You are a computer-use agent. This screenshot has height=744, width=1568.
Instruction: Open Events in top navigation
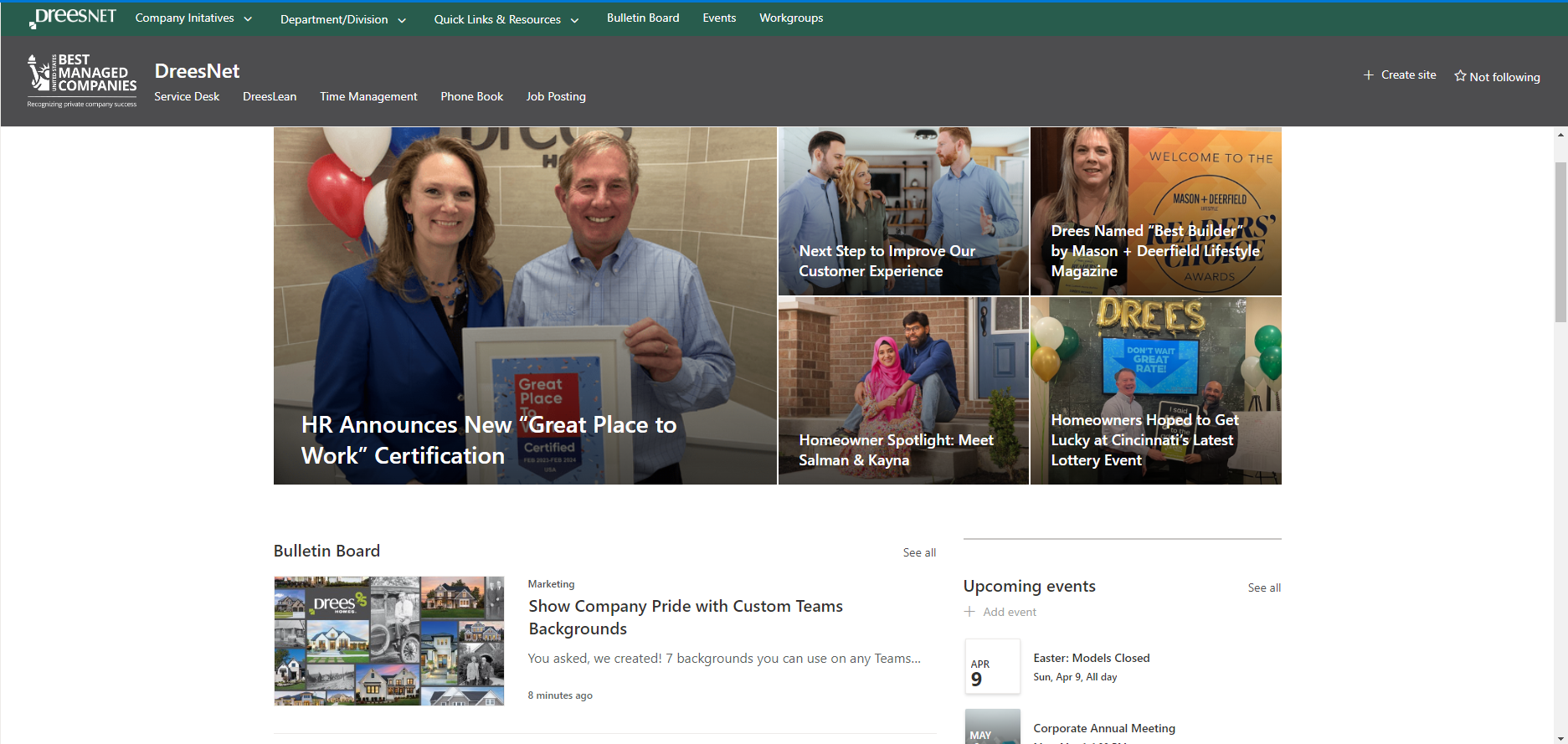[719, 18]
